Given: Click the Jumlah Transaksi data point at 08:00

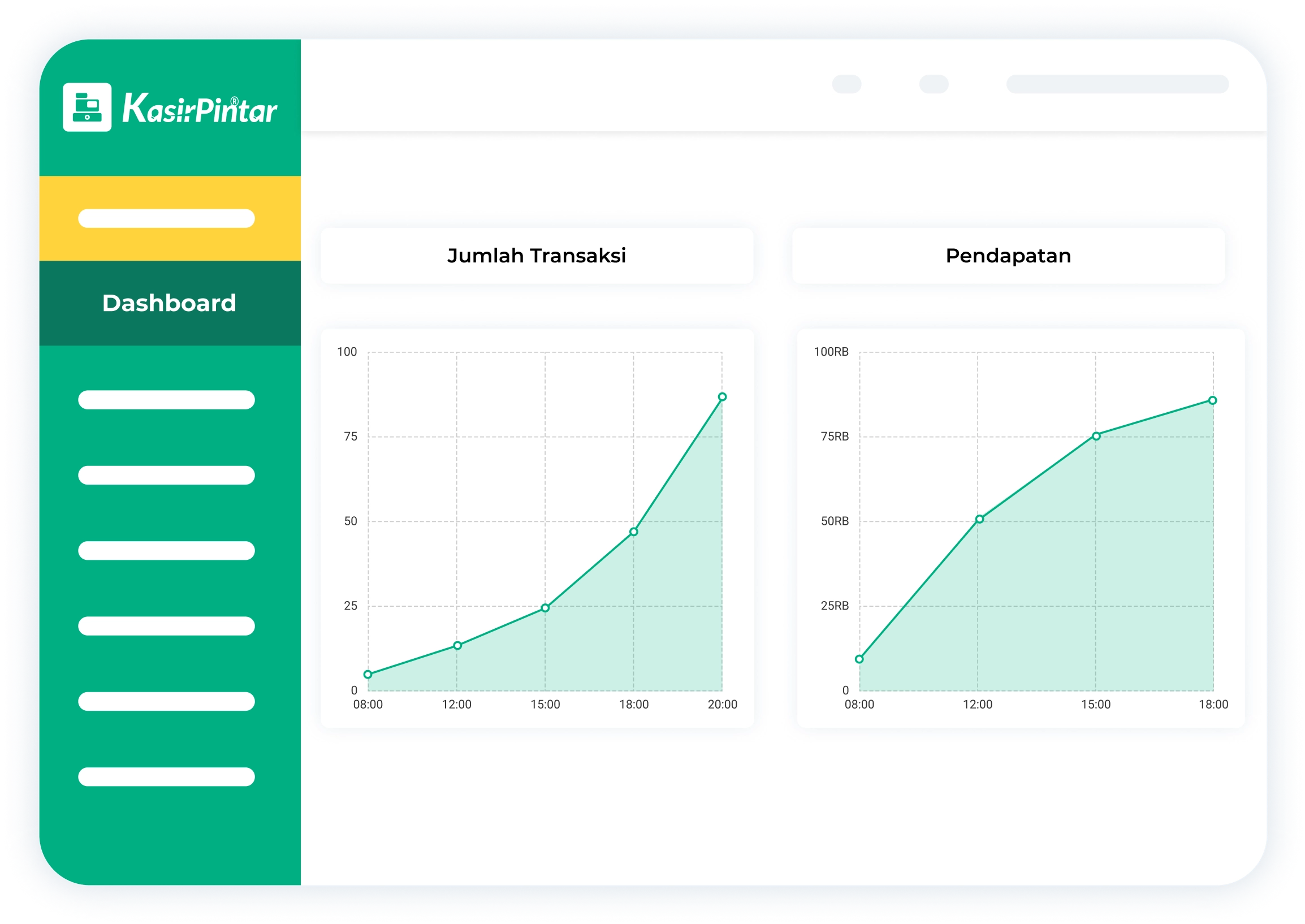Looking at the screenshot, I should coord(368,674).
